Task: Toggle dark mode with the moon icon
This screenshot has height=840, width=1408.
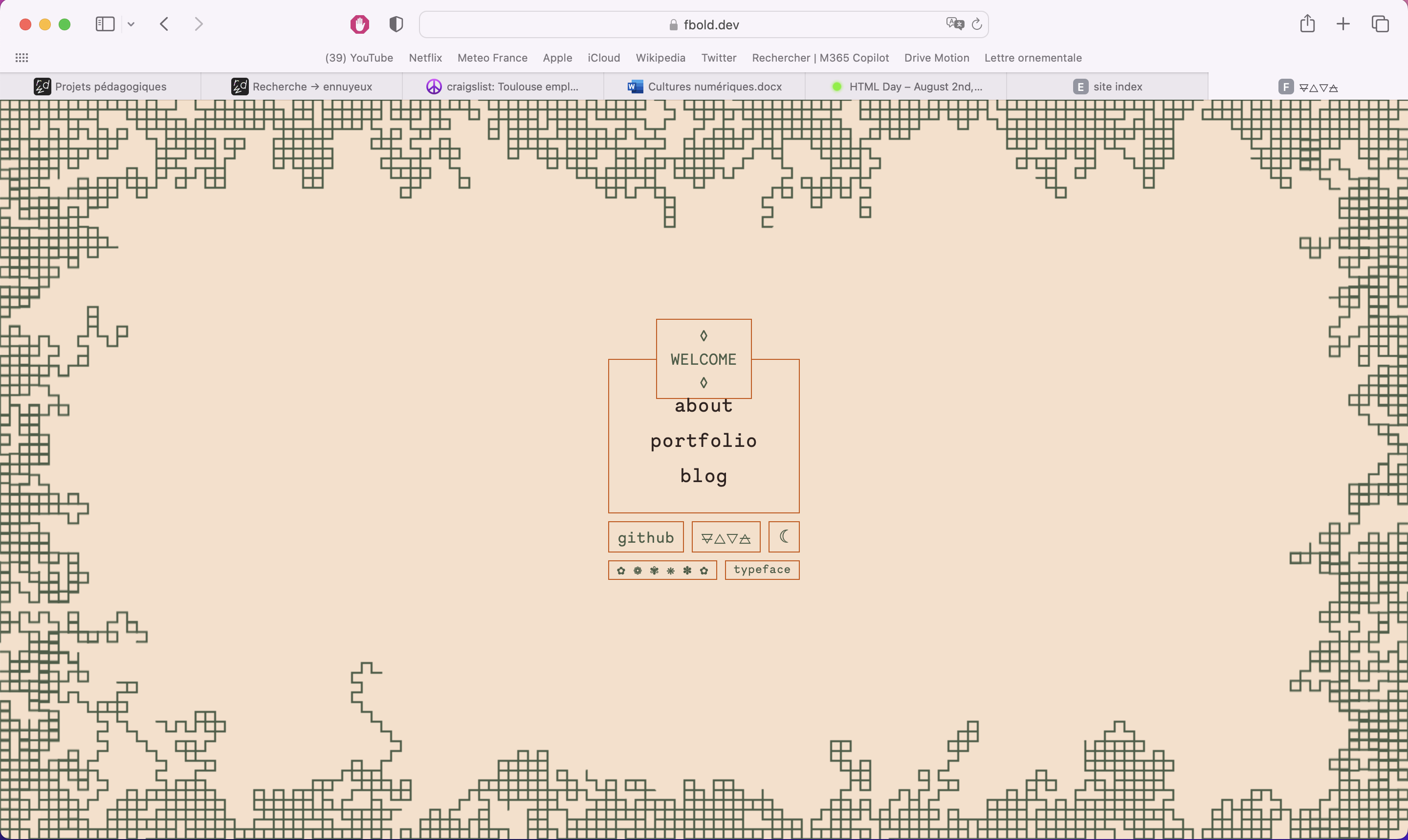Action: coord(783,536)
